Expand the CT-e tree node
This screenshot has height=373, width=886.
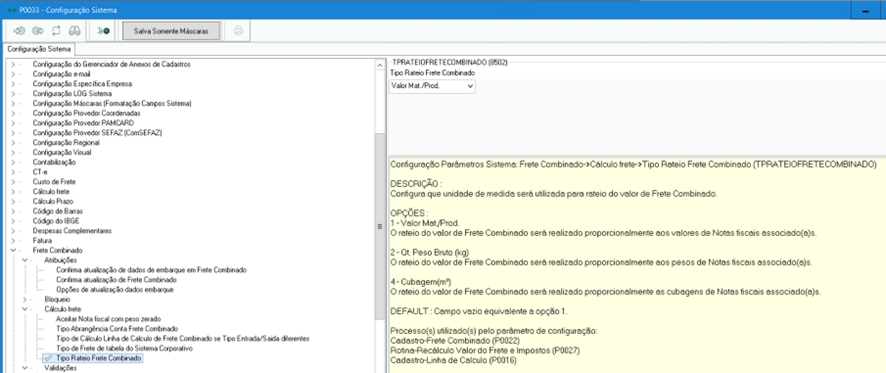click(x=13, y=172)
